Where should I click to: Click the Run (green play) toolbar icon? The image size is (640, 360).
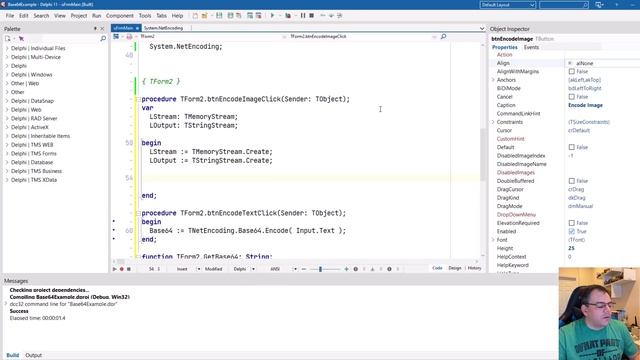272,16
